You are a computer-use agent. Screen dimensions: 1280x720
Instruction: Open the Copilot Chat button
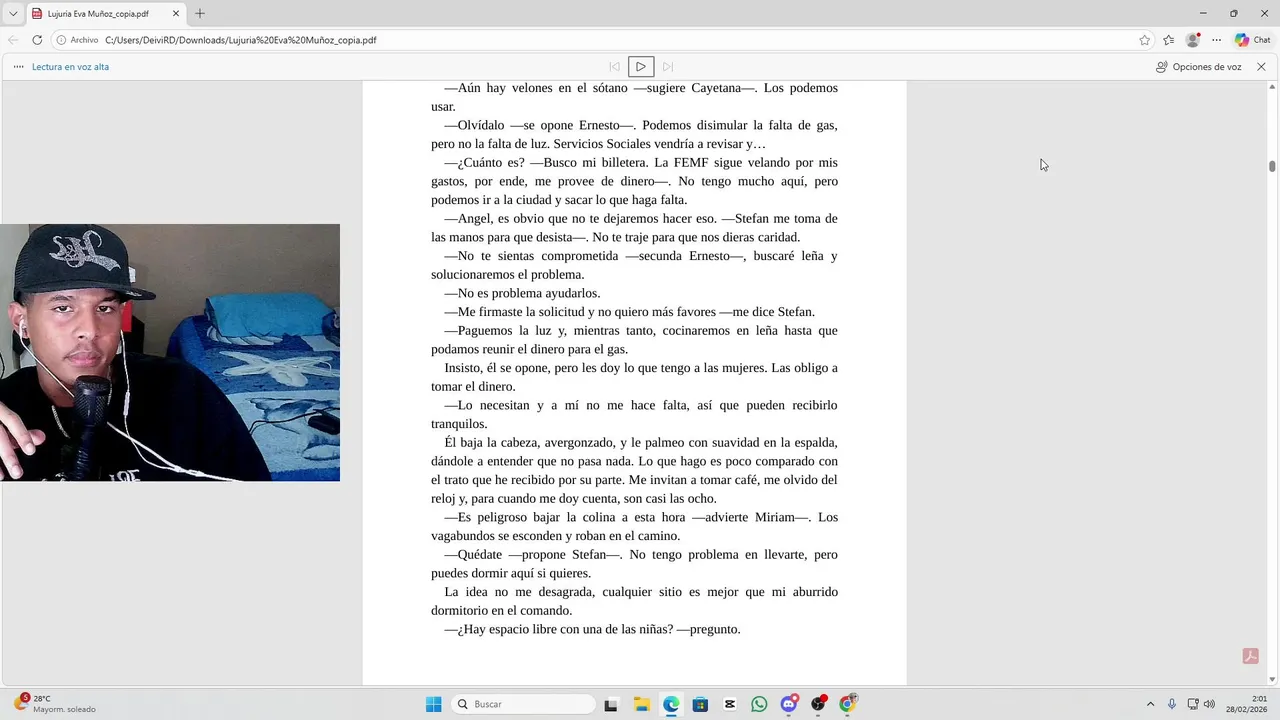pyautogui.click(x=1253, y=40)
